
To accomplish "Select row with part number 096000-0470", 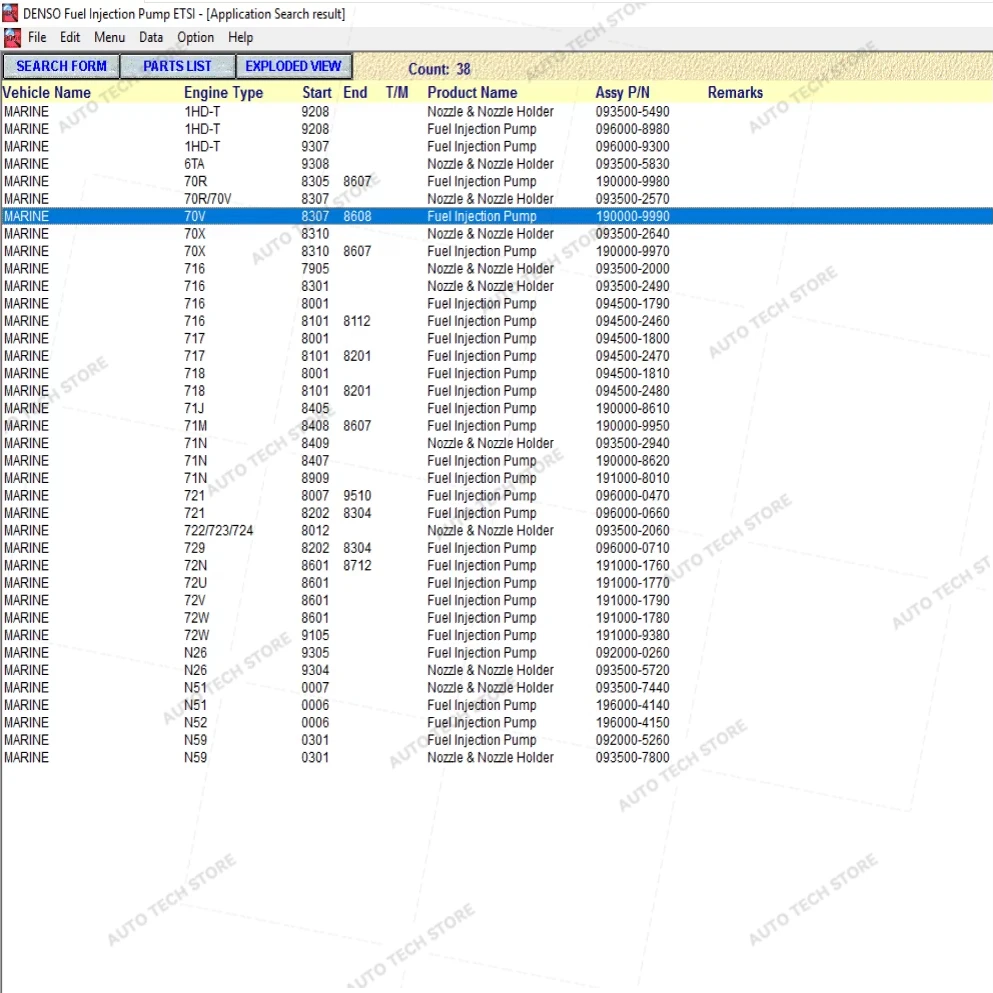I will (496, 496).
